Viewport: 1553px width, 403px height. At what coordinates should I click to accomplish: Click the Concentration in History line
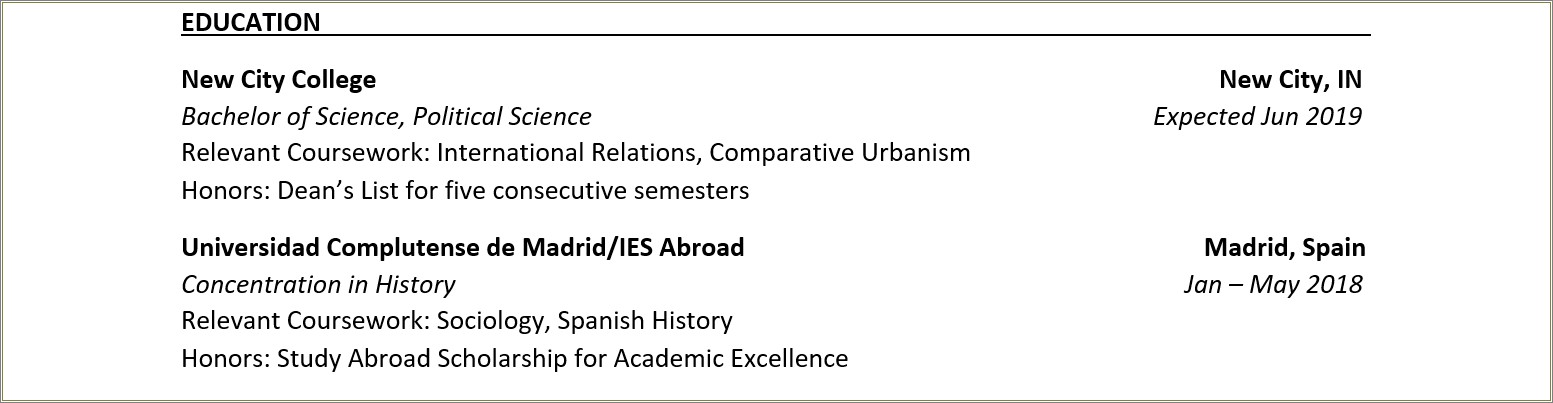pyautogui.click(x=318, y=285)
